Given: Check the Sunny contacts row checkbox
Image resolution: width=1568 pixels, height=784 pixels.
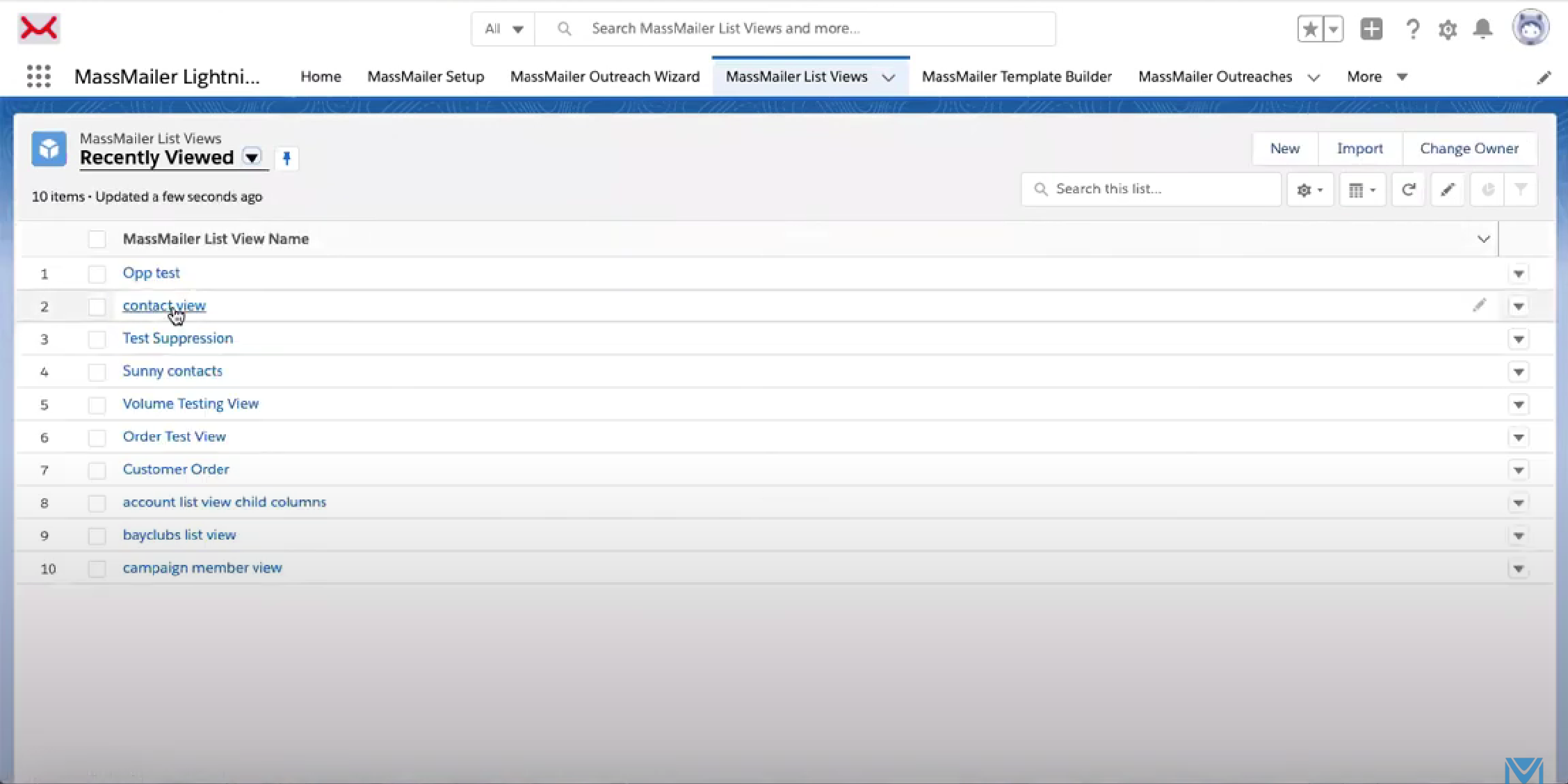Looking at the screenshot, I should 97,372.
